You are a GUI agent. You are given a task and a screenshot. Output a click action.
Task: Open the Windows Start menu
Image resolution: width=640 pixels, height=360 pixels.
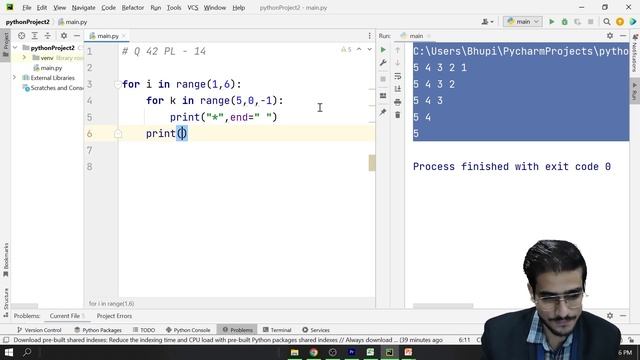pyautogui.click(x=9, y=352)
